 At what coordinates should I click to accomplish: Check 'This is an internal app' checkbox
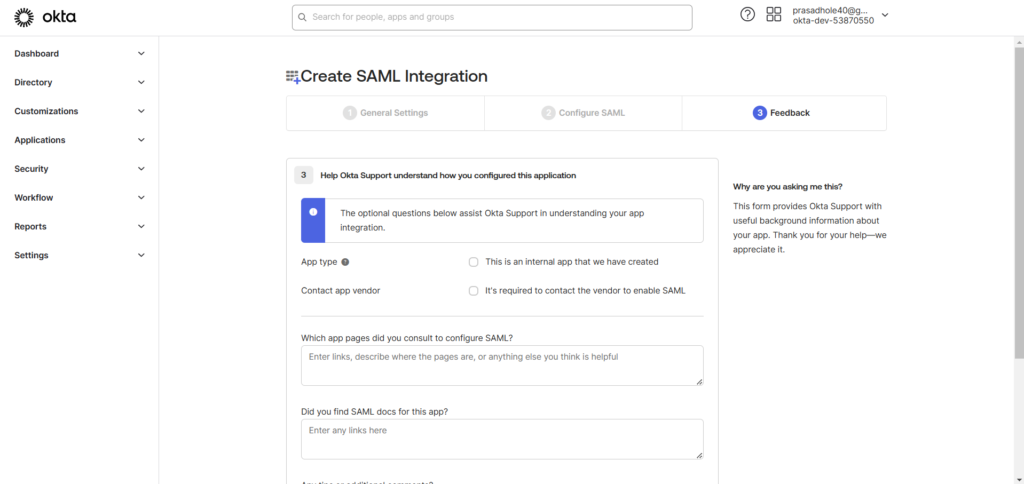click(x=473, y=262)
